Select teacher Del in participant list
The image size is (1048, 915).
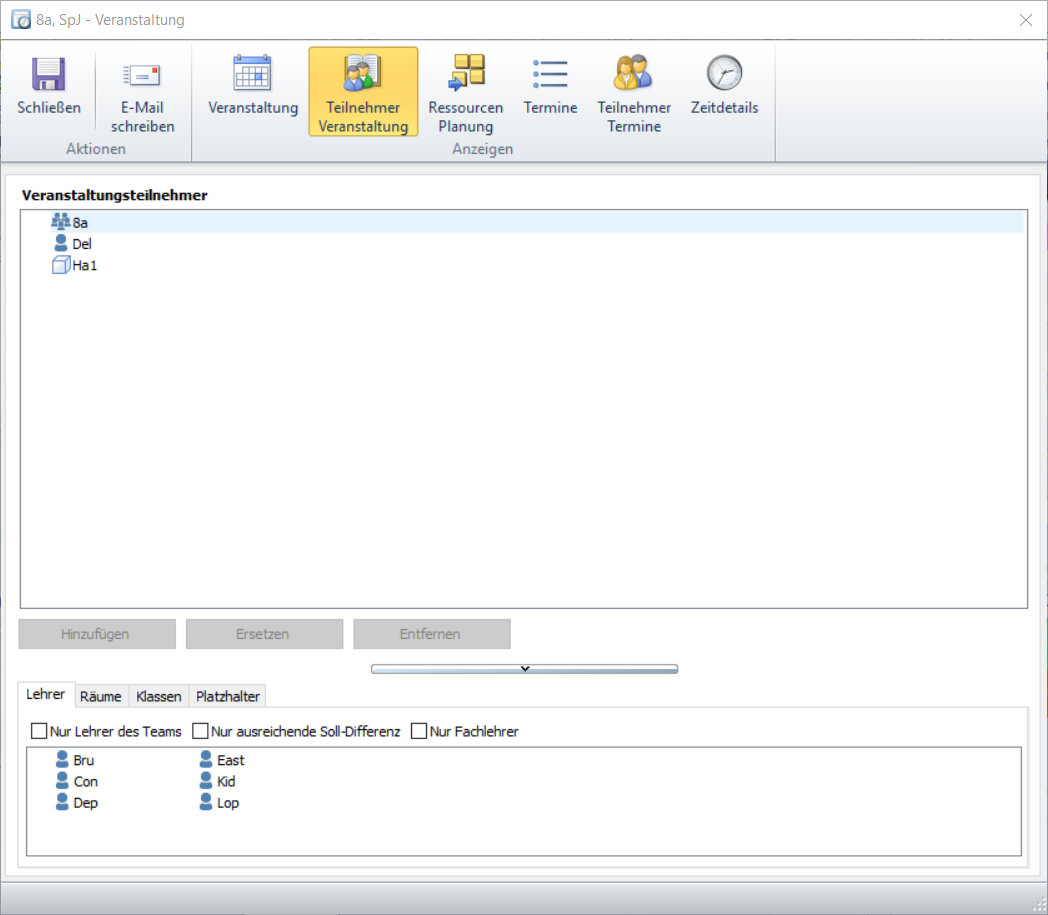73,244
